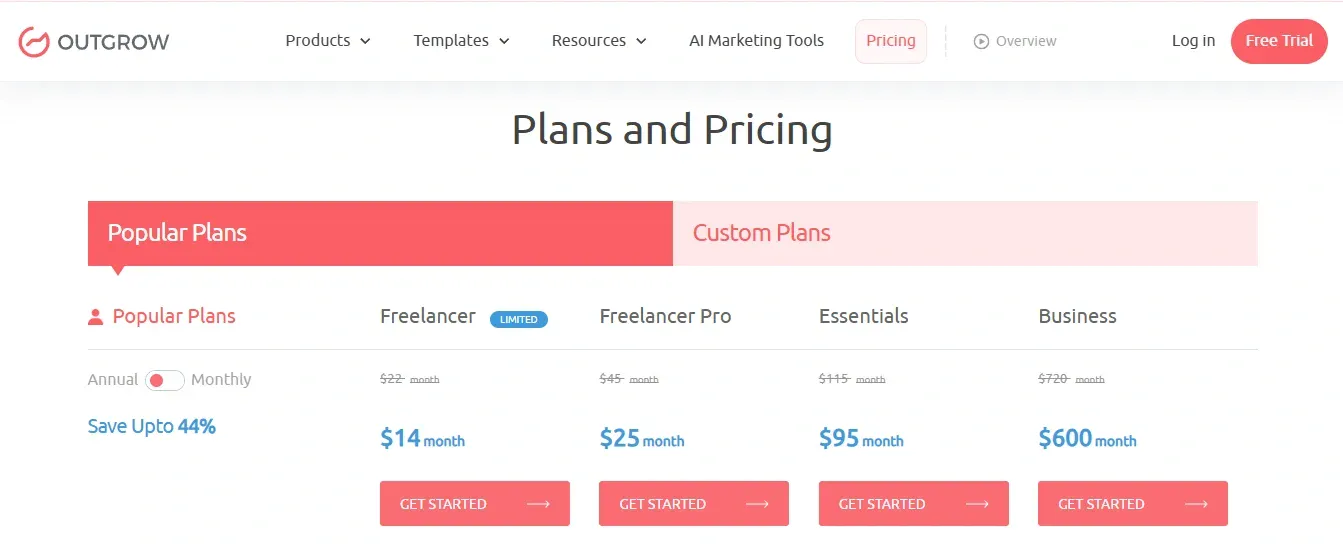Select the Monthly billing label
This screenshot has height=546, width=1343.
[221, 380]
